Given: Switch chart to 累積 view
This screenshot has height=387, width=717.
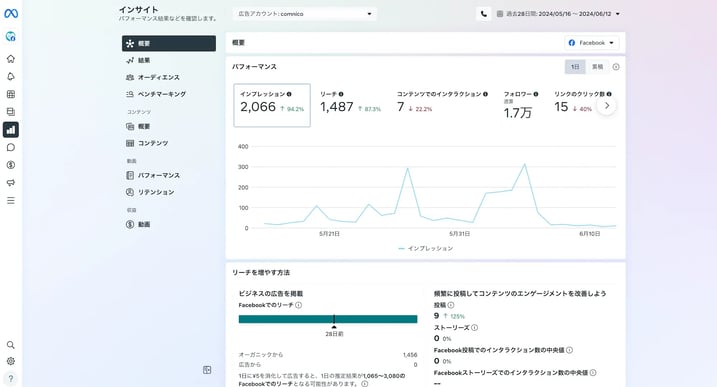Looking at the screenshot, I should pyautogui.click(x=597, y=67).
